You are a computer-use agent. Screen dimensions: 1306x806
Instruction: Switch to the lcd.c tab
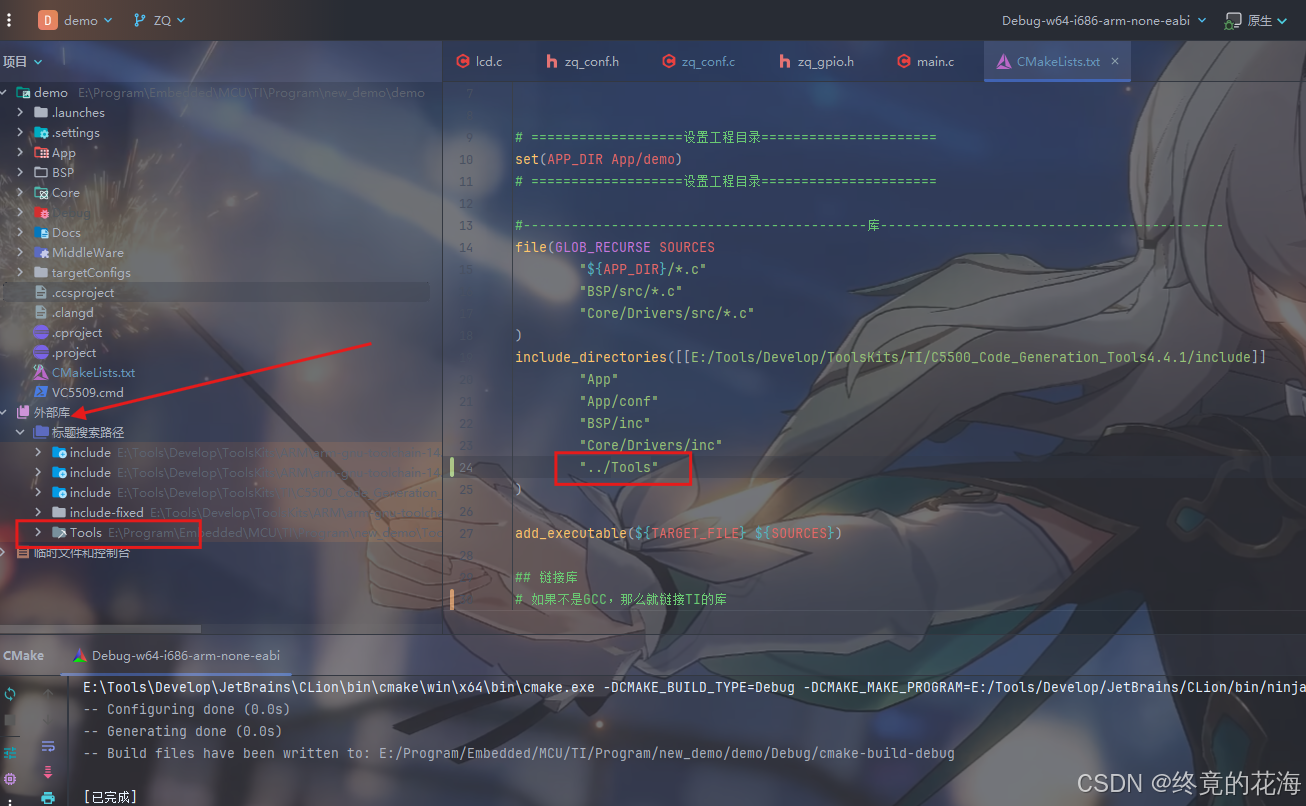(479, 61)
